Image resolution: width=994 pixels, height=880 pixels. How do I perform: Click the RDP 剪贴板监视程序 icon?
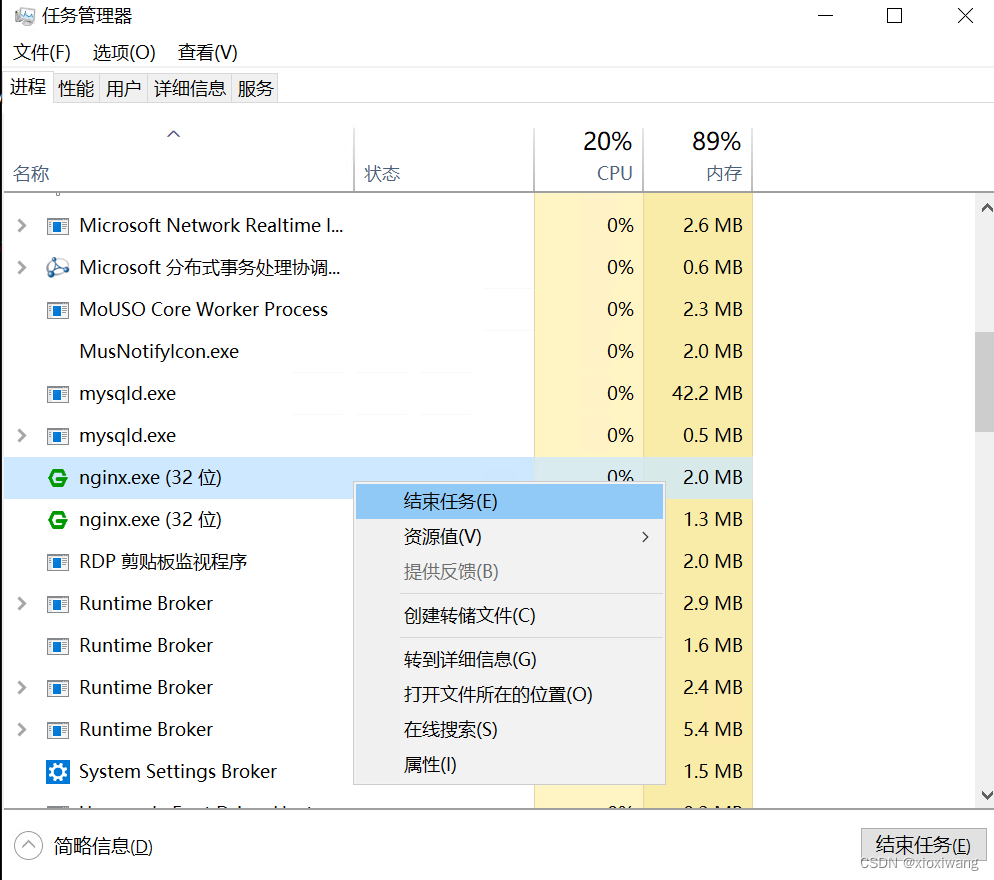tap(58, 562)
